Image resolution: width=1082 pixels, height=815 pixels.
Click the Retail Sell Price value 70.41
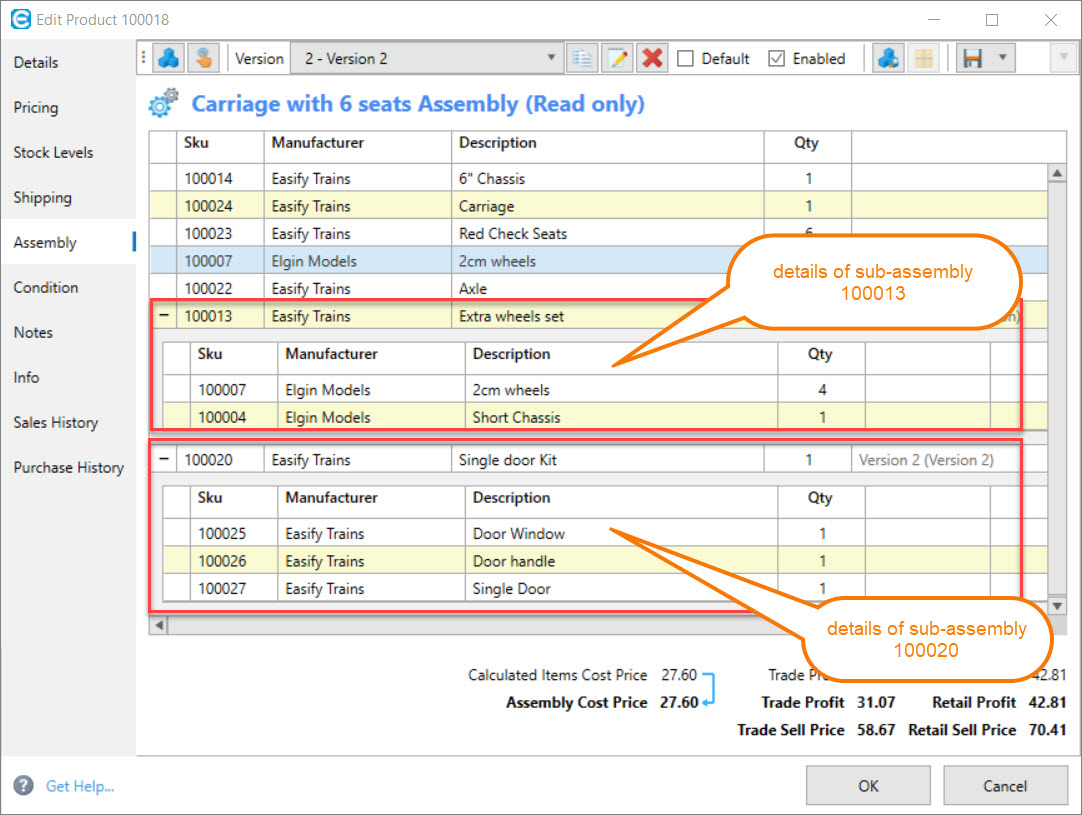(1047, 729)
